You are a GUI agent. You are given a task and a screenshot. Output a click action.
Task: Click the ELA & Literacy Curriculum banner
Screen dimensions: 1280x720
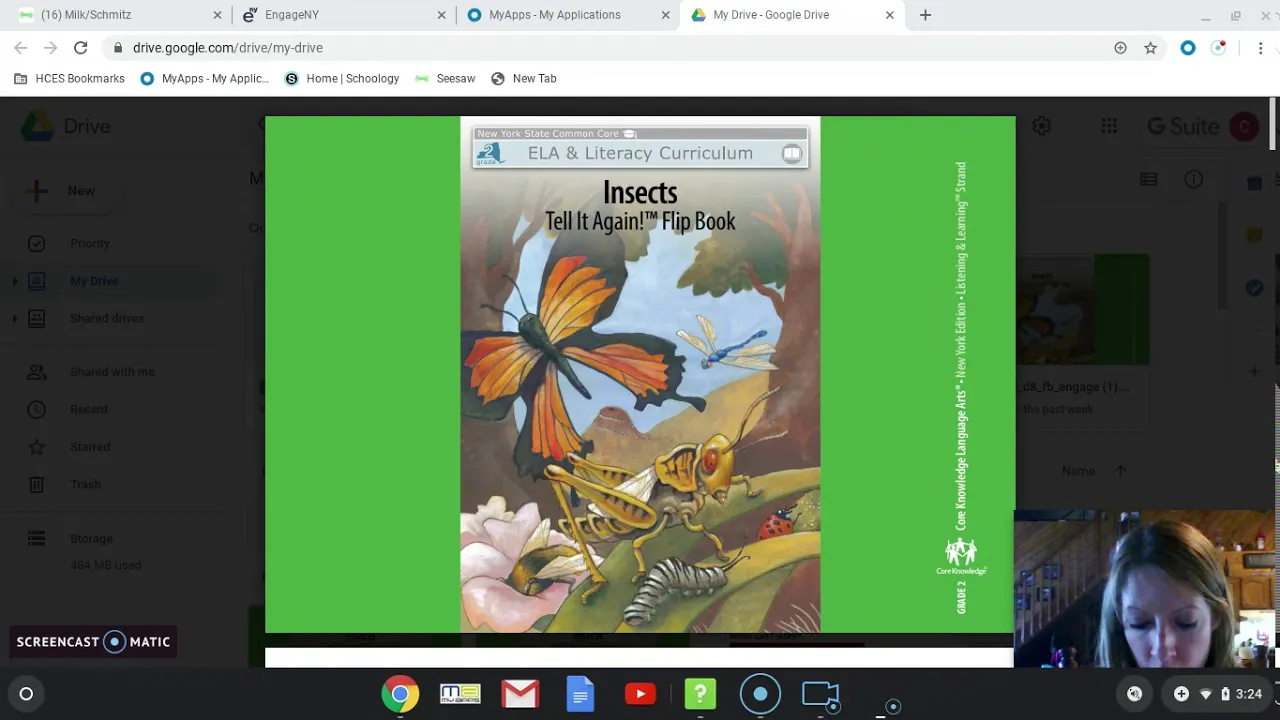[640, 149]
